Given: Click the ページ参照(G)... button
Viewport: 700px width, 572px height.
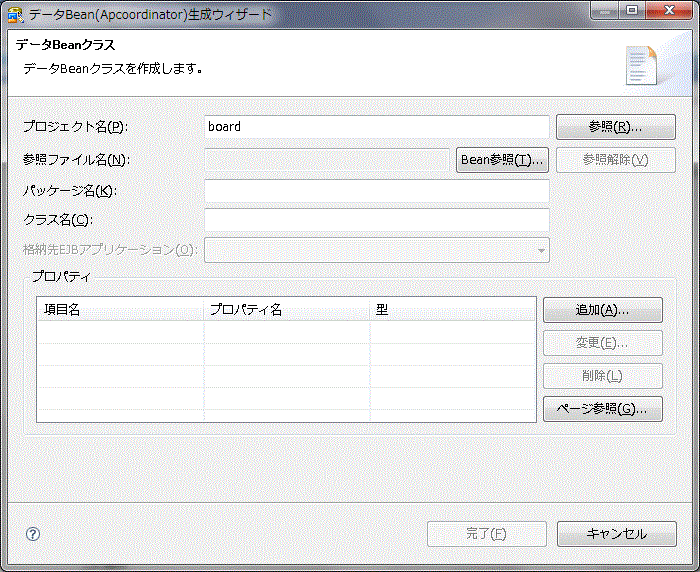Looking at the screenshot, I should [602, 409].
